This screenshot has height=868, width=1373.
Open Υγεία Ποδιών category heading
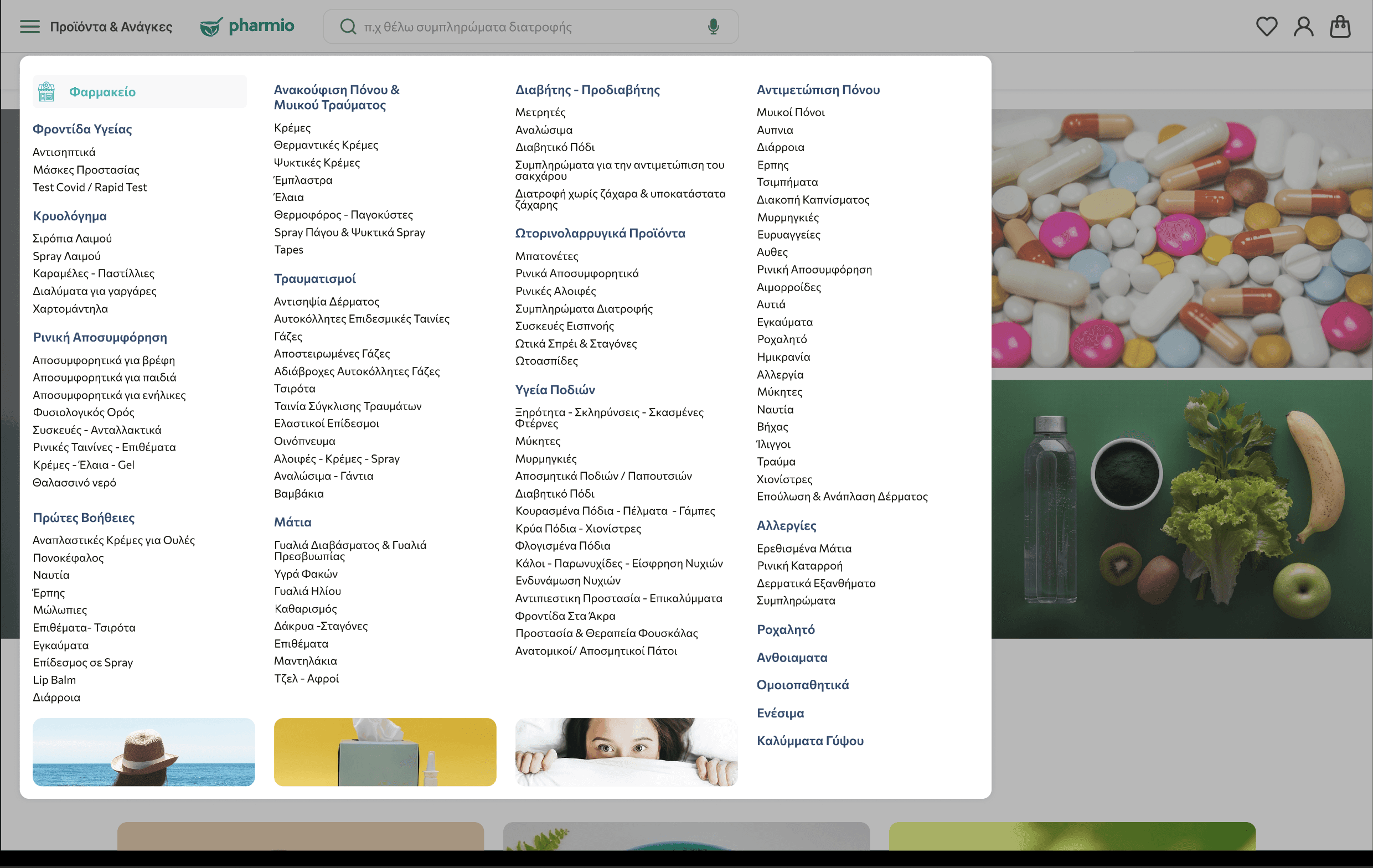(x=555, y=390)
